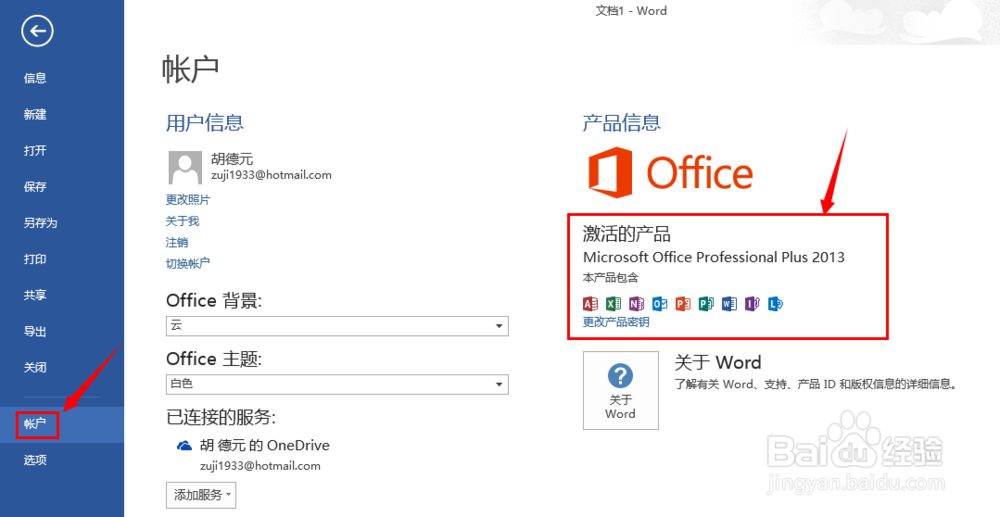Viewport: 1000px width, 517px height.
Task: Click the Publisher icon in product list
Action: [706, 304]
